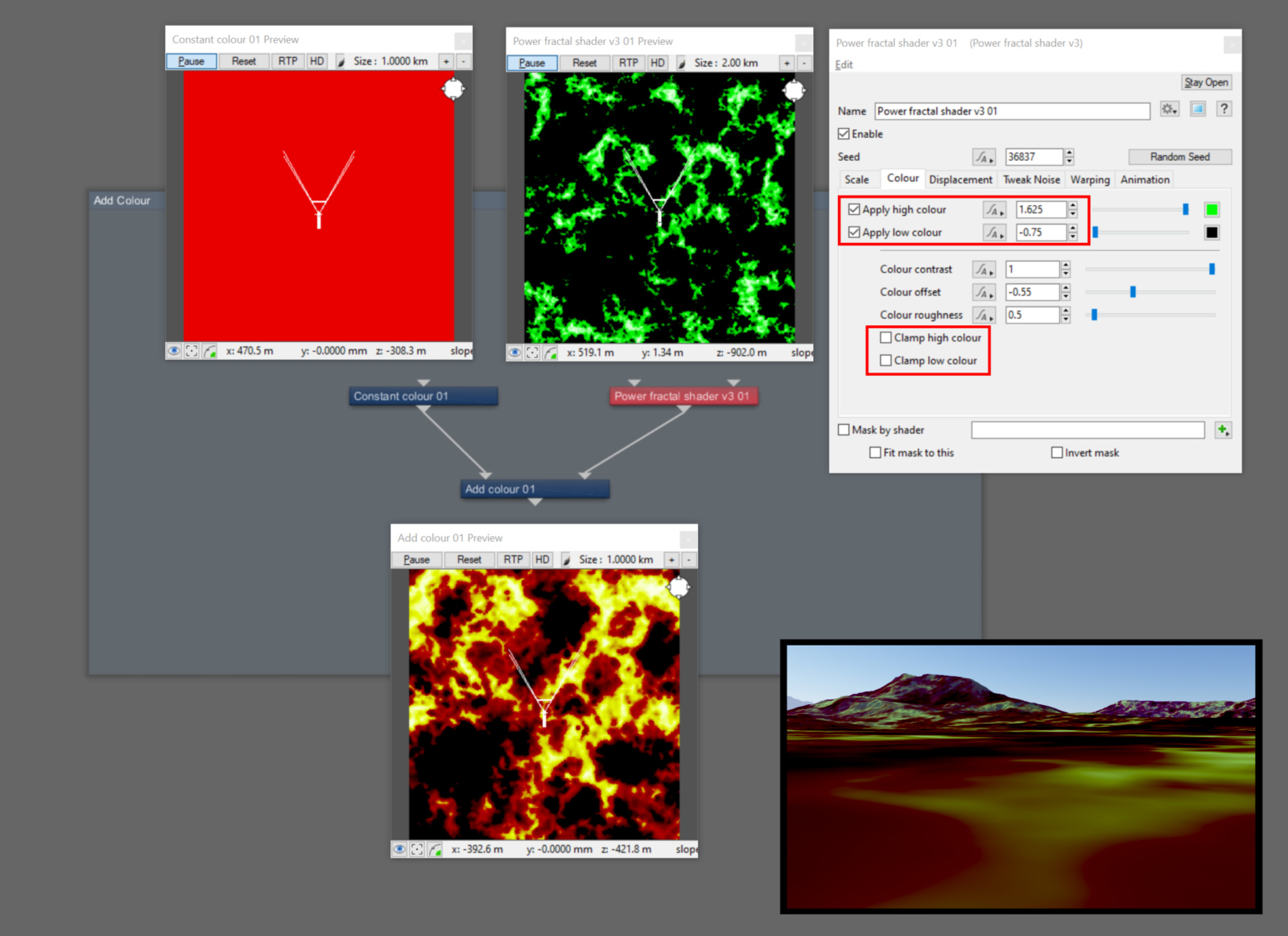Open the animation button for Apply high colour

994,210
